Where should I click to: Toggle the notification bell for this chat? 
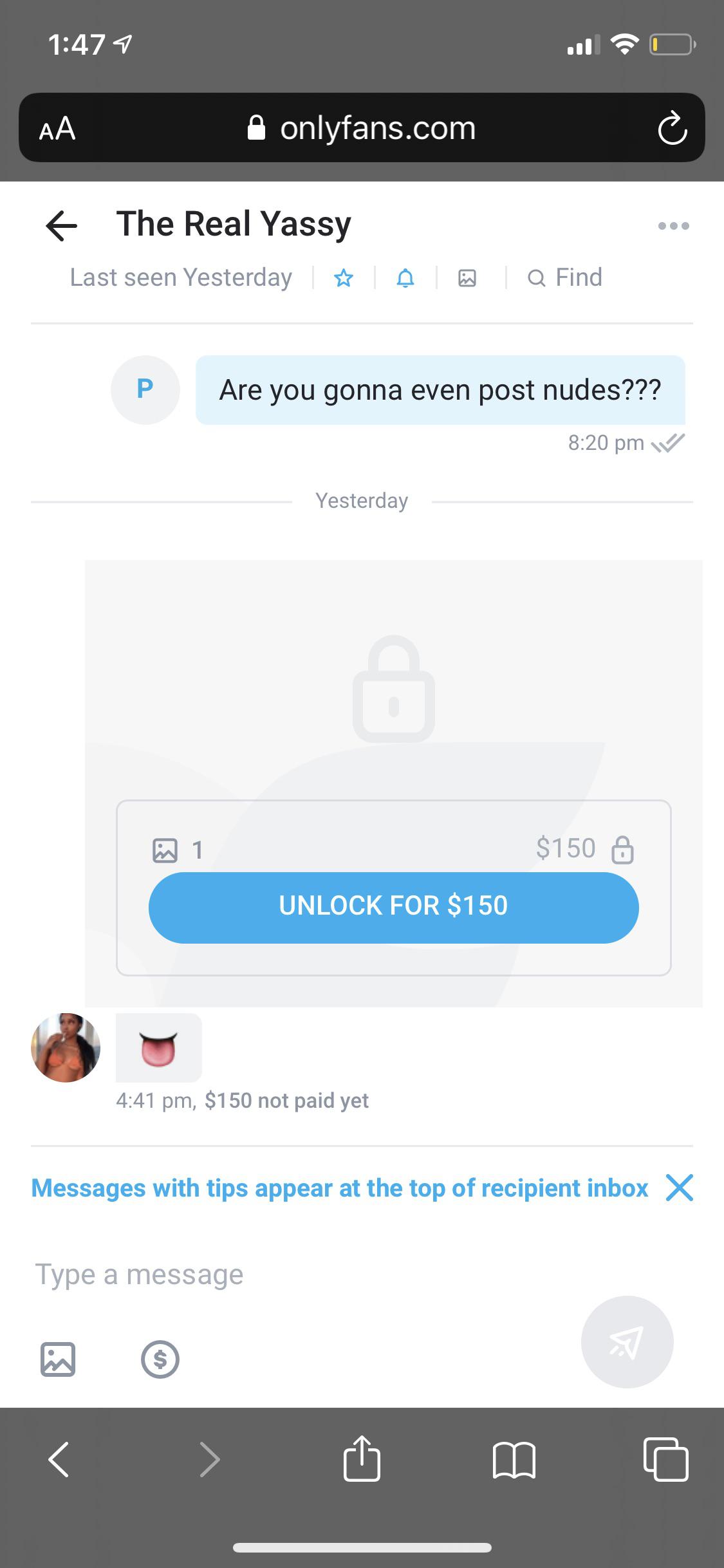point(405,278)
